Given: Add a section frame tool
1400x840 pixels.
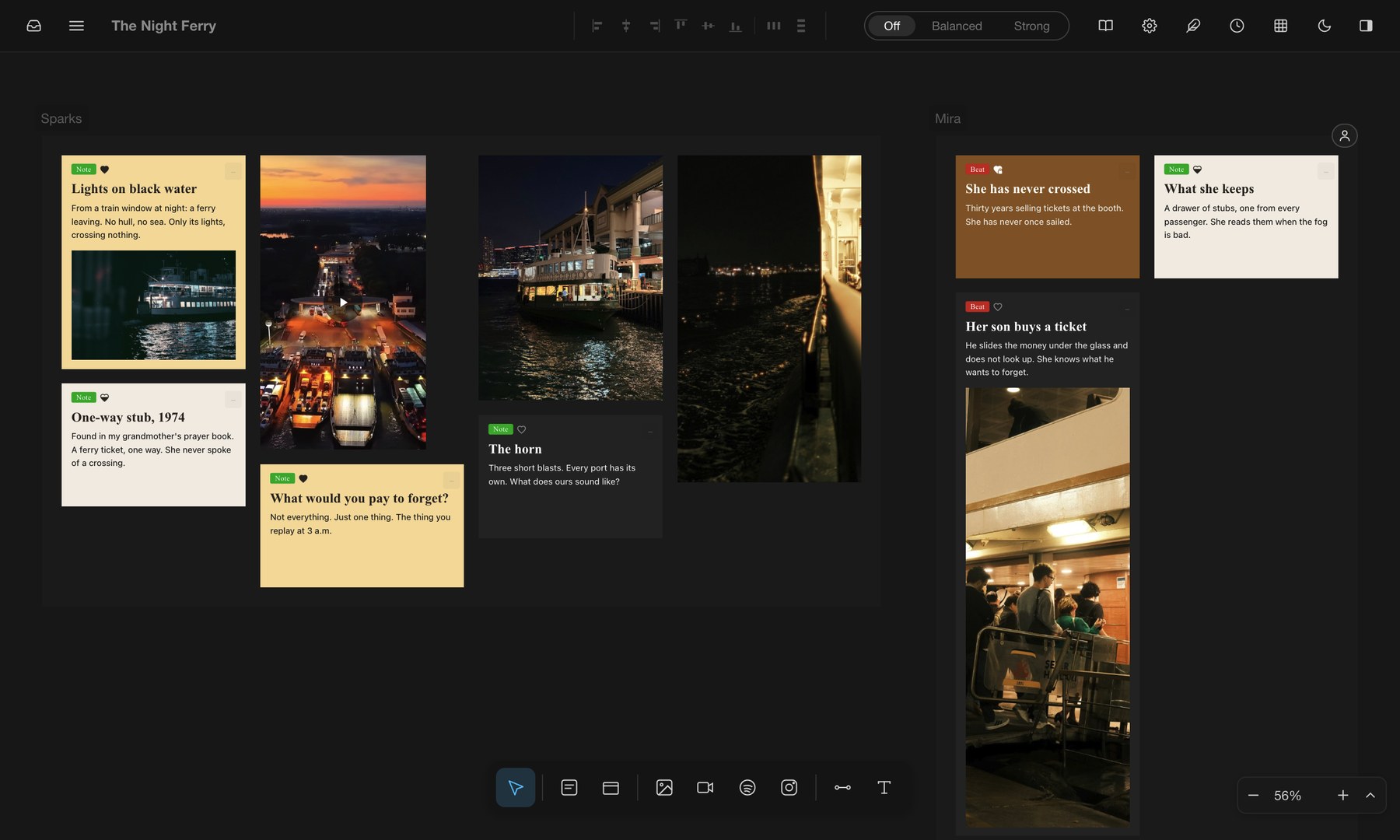Looking at the screenshot, I should click(611, 787).
